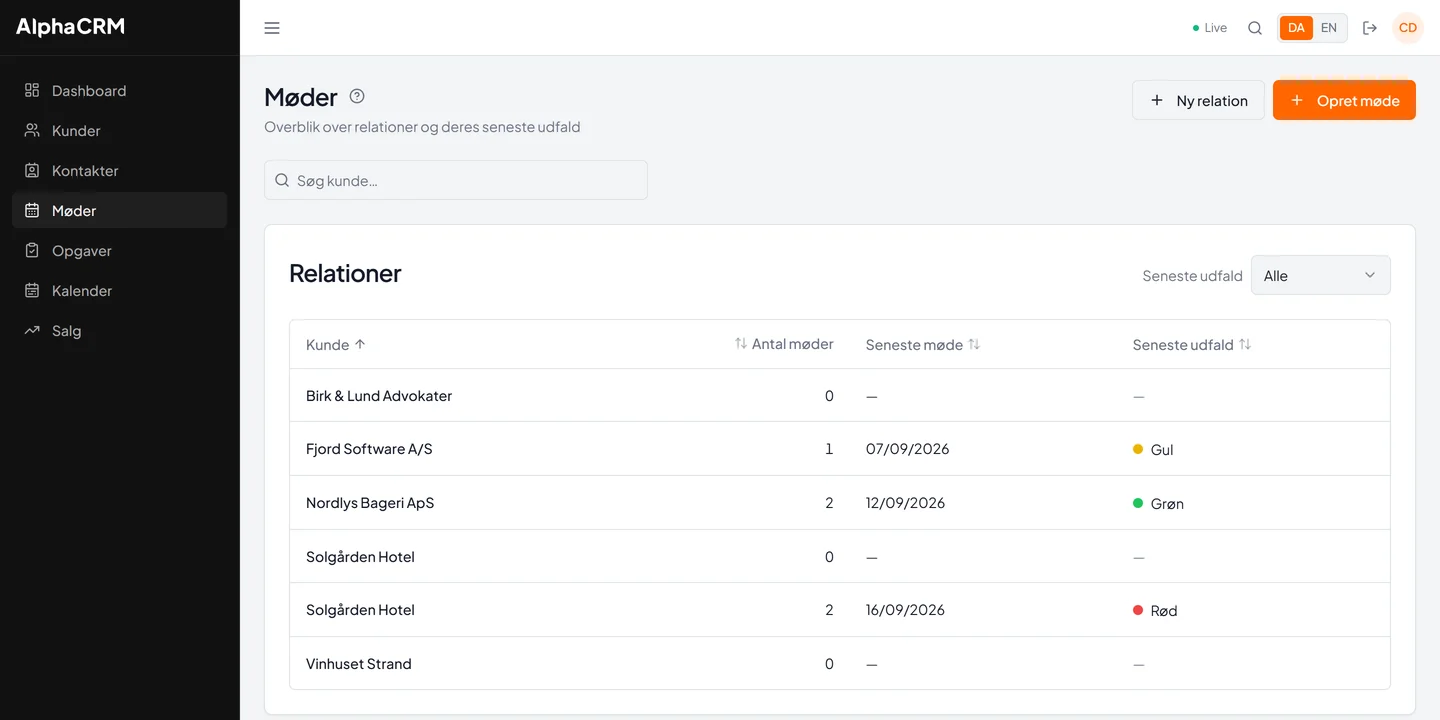Select the Nordlys Bageri ApS row
This screenshot has height=720, width=1440.
click(x=840, y=503)
